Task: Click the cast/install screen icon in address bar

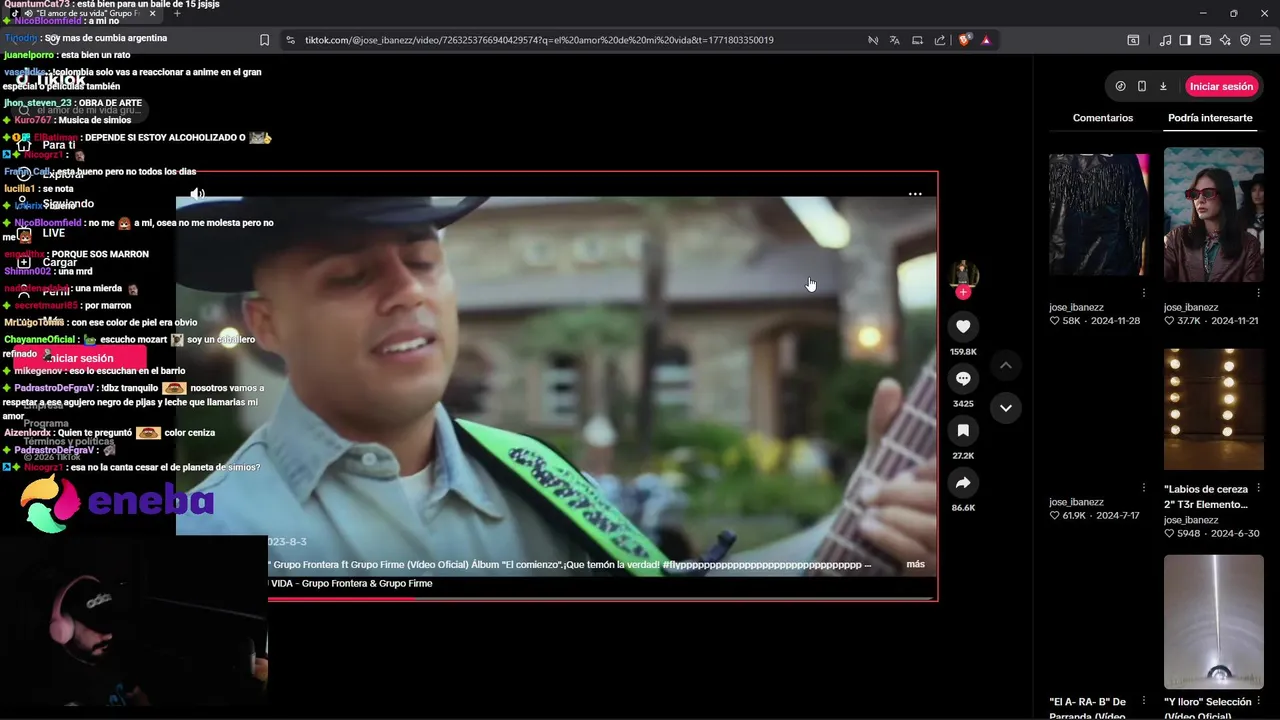Action: coord(917,40)
